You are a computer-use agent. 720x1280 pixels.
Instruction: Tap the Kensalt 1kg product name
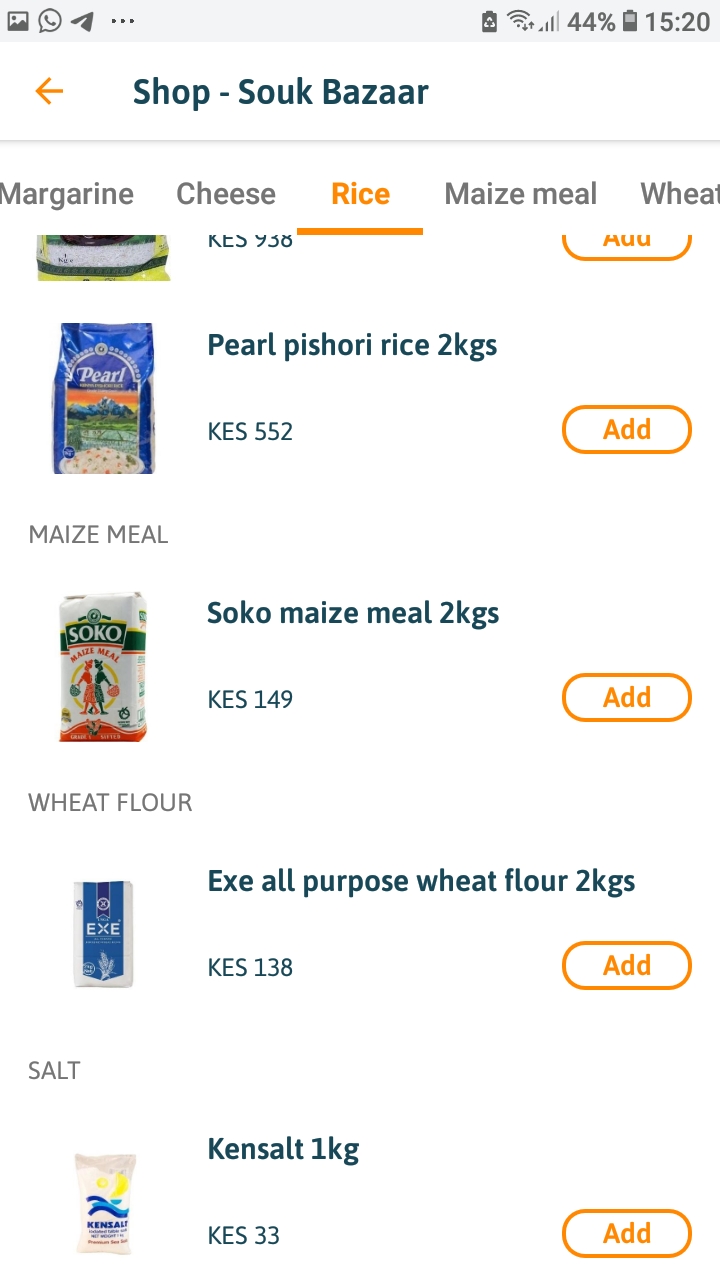click(283, 1150)
